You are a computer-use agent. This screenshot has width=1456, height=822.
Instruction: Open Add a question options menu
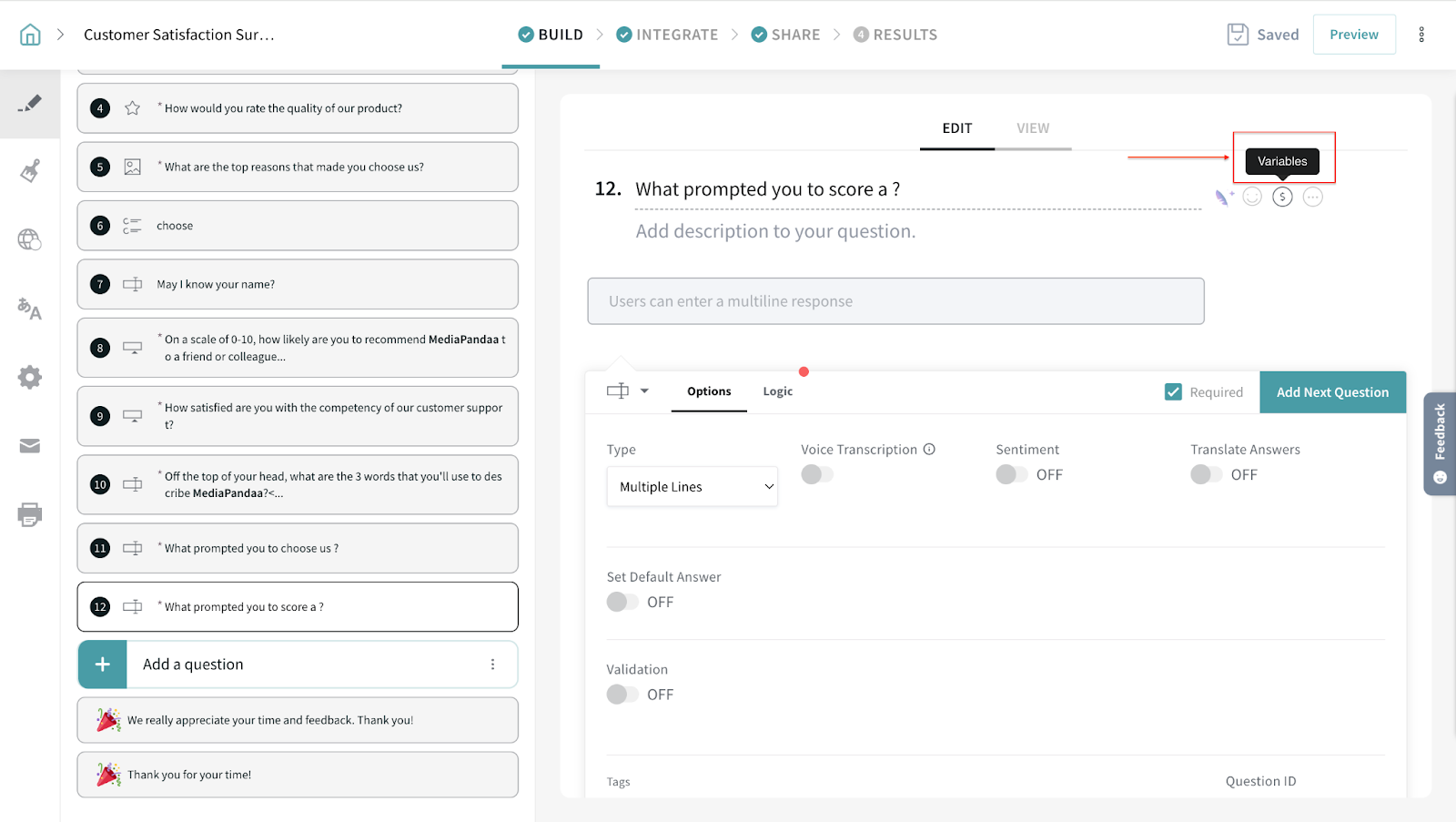[x=492, y=665]
